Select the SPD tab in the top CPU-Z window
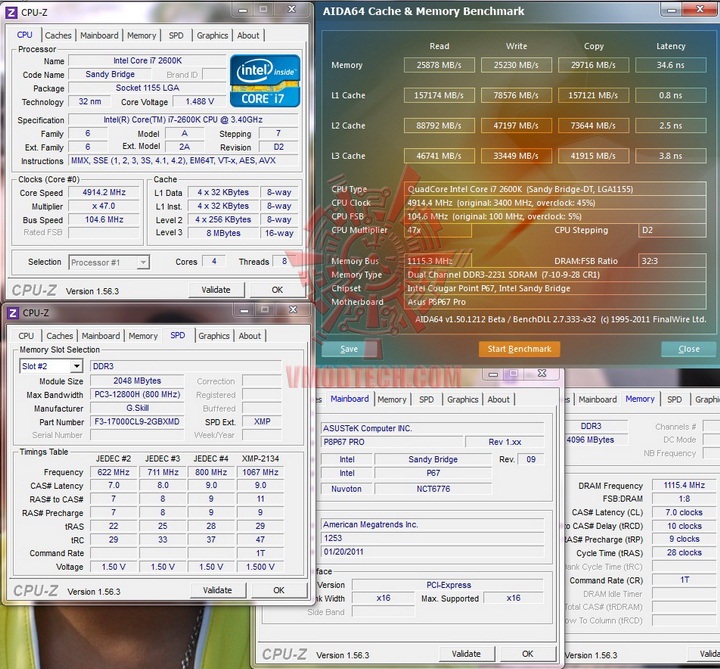This screenshot has height=669, width=720. point(176,35)
